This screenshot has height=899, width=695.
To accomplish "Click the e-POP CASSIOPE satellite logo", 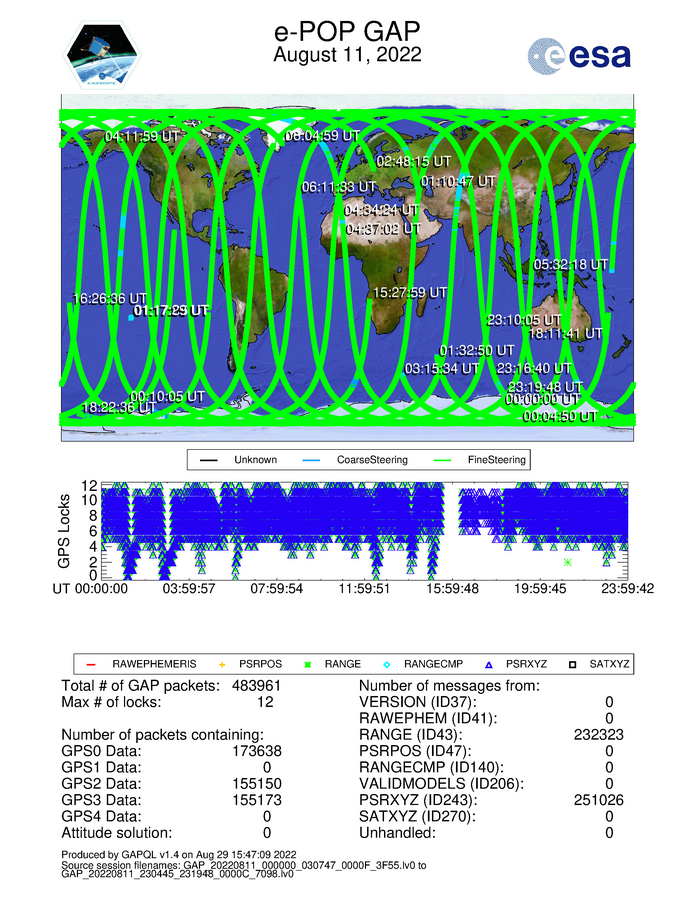I will click(x=103, y=56).
